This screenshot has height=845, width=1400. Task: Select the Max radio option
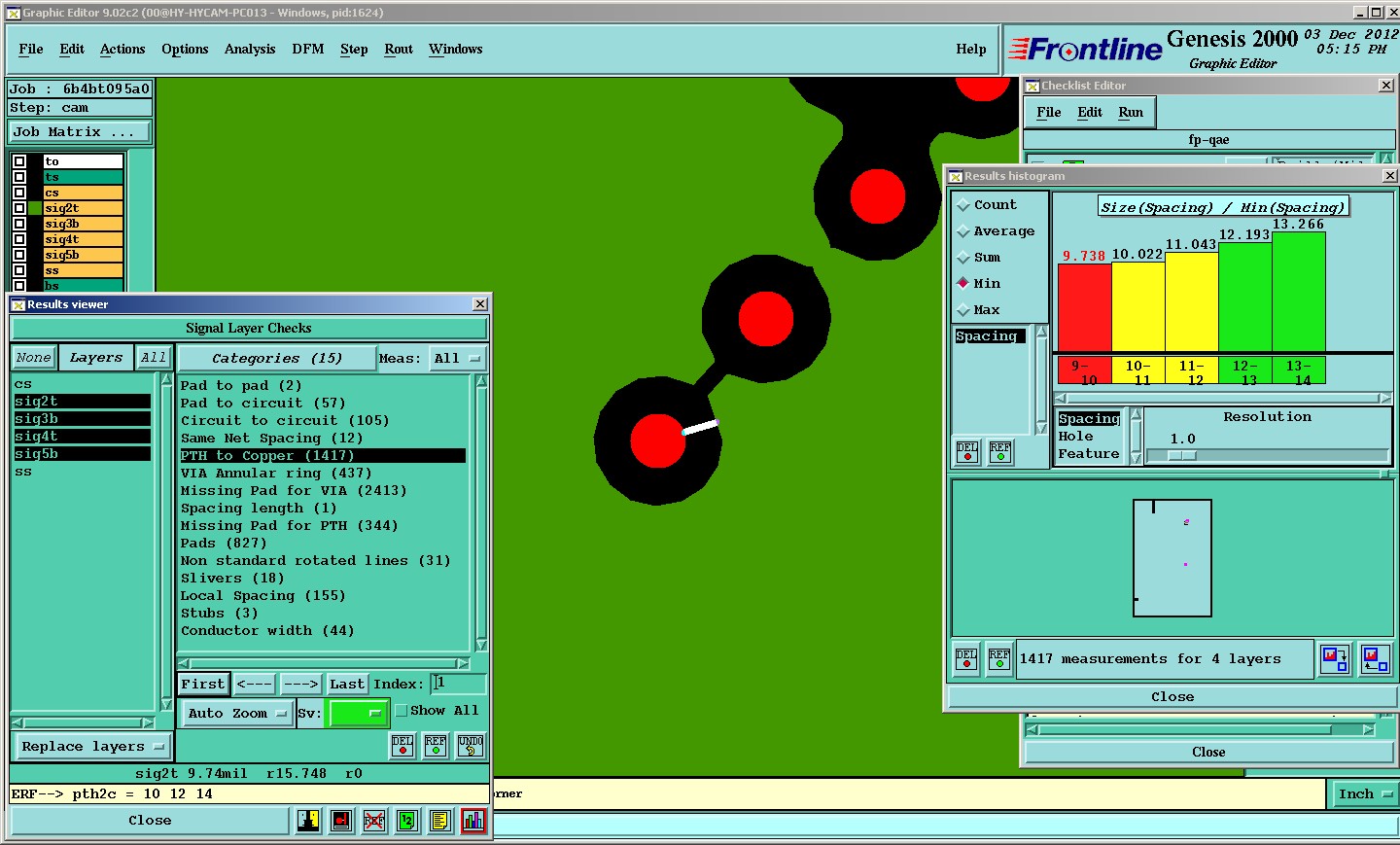click(963, 310)
